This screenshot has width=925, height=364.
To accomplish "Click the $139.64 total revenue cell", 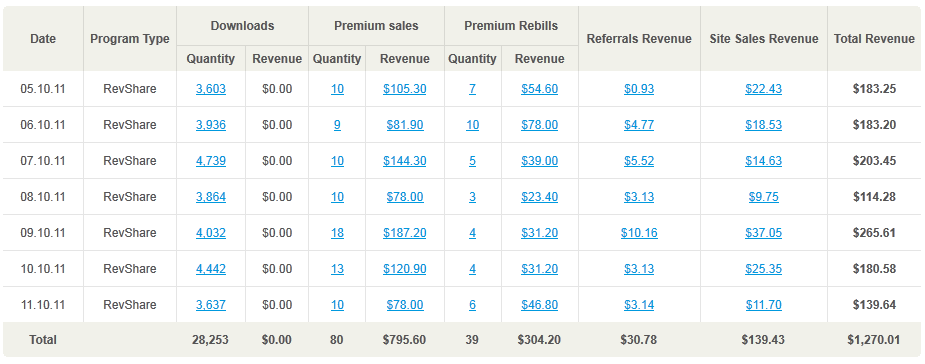I will 874,305.
